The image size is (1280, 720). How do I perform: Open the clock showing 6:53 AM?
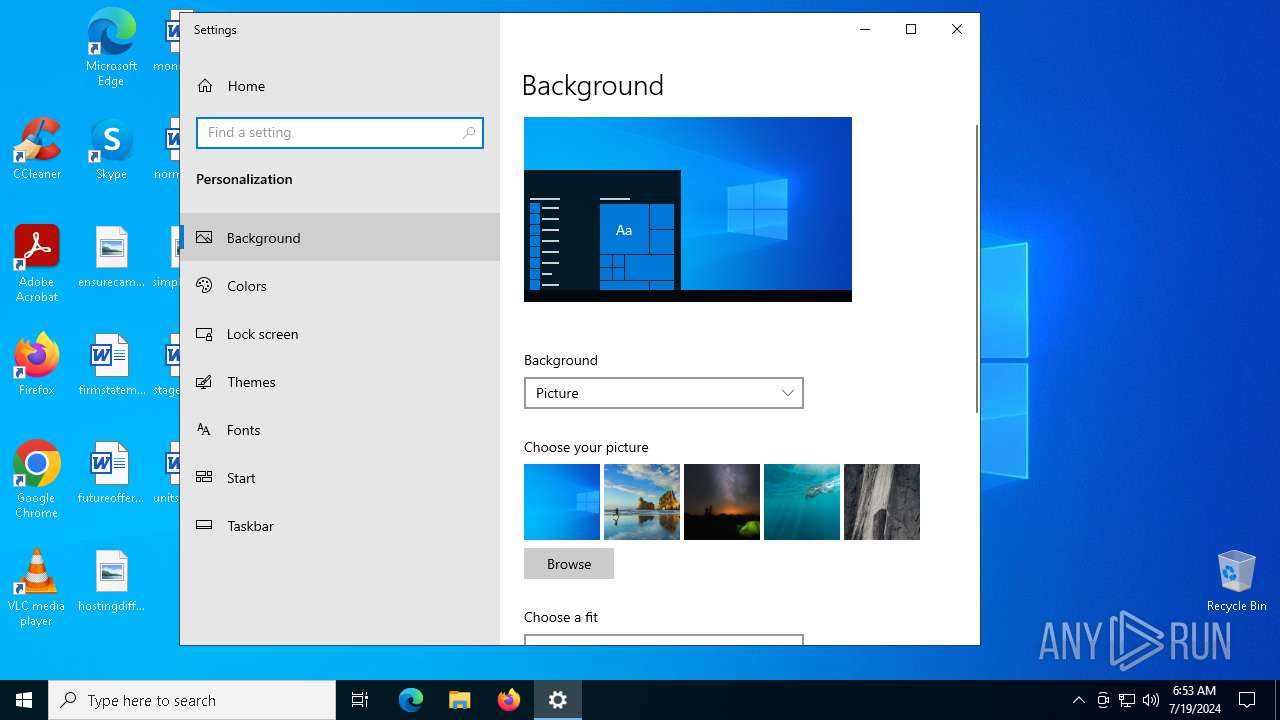coord(1194,700)
